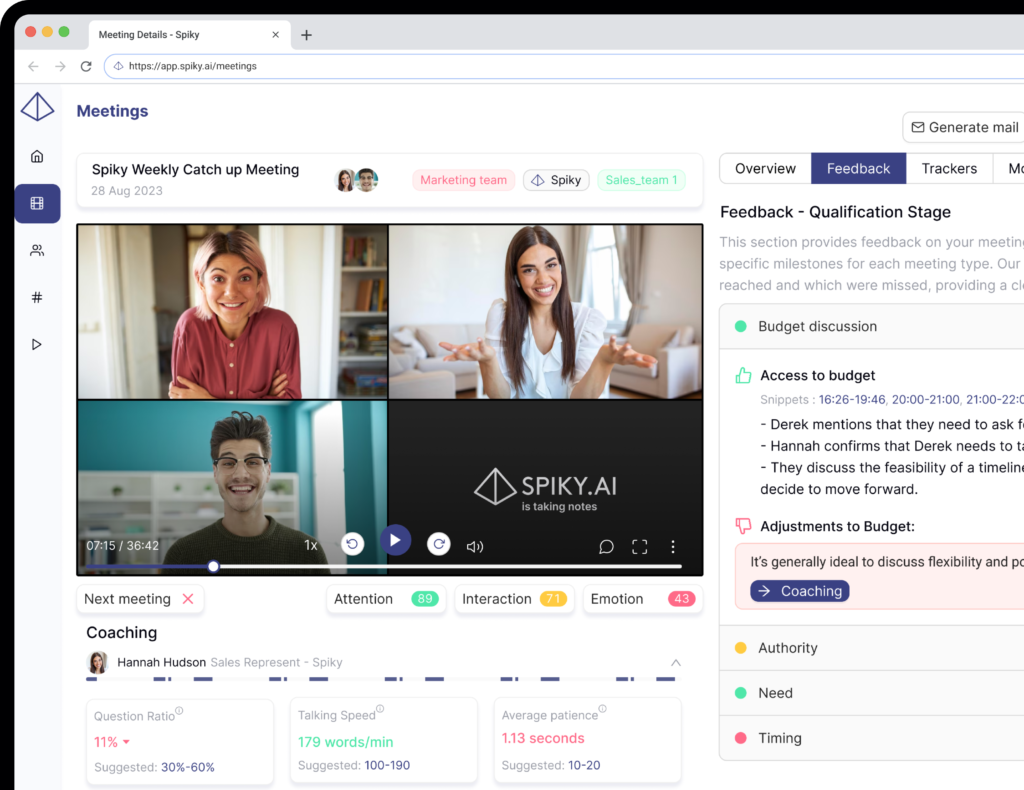Click the Spiky logo in the sidebar
This screenshot has width=1024, height=790.
tap(37, 106)
